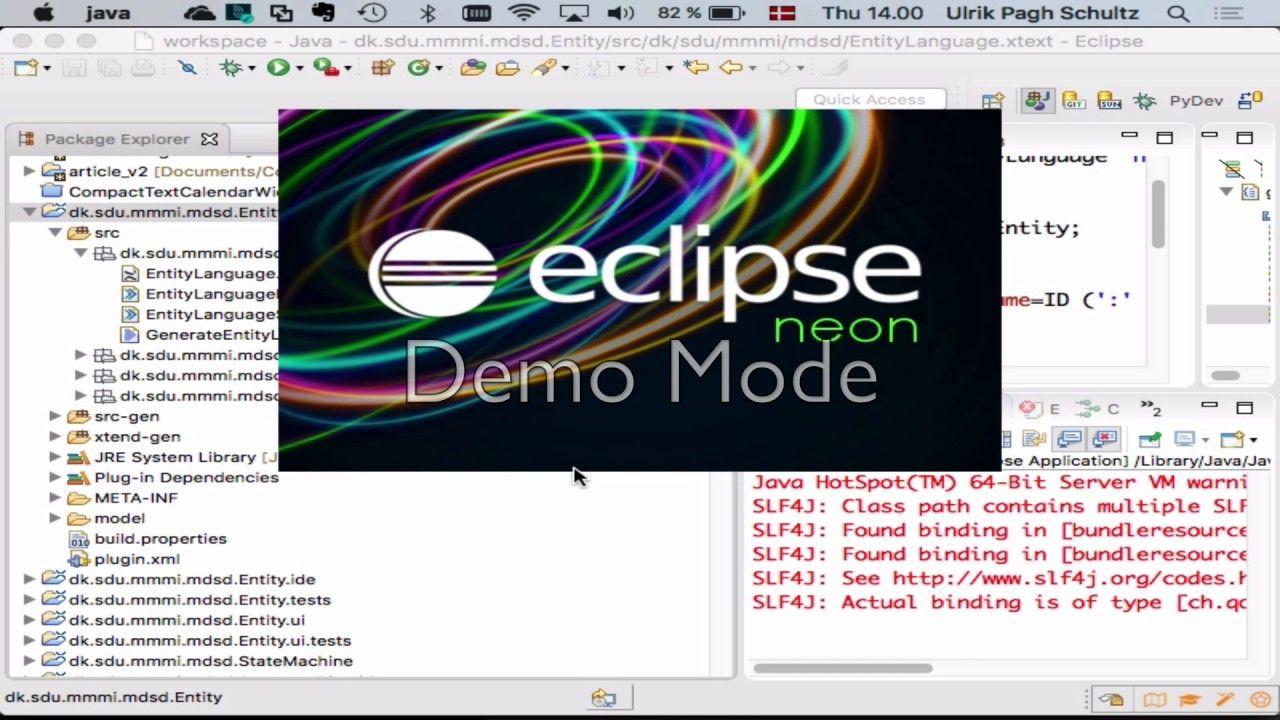Click the Time Machine clock icon in menu bar

[x=372, y=13]
